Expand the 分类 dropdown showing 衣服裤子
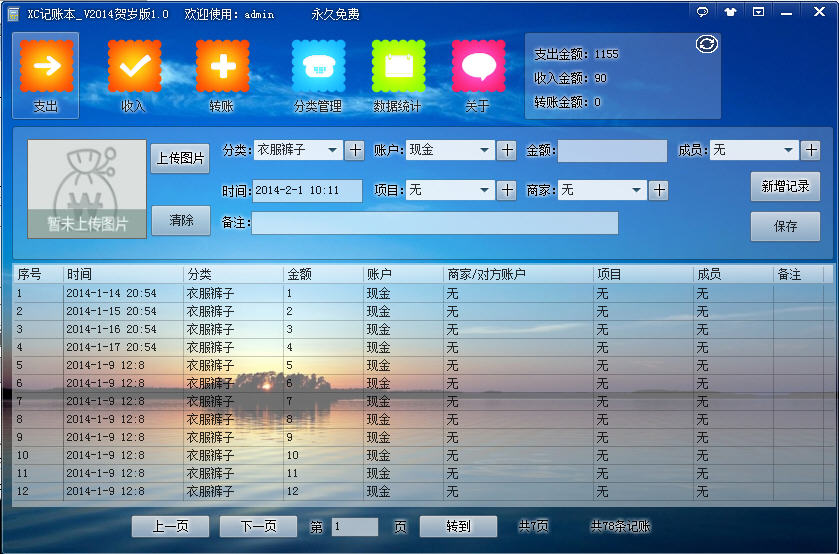Image resolution: width=839 pixels, height=554 pixels. click(333, 150)
